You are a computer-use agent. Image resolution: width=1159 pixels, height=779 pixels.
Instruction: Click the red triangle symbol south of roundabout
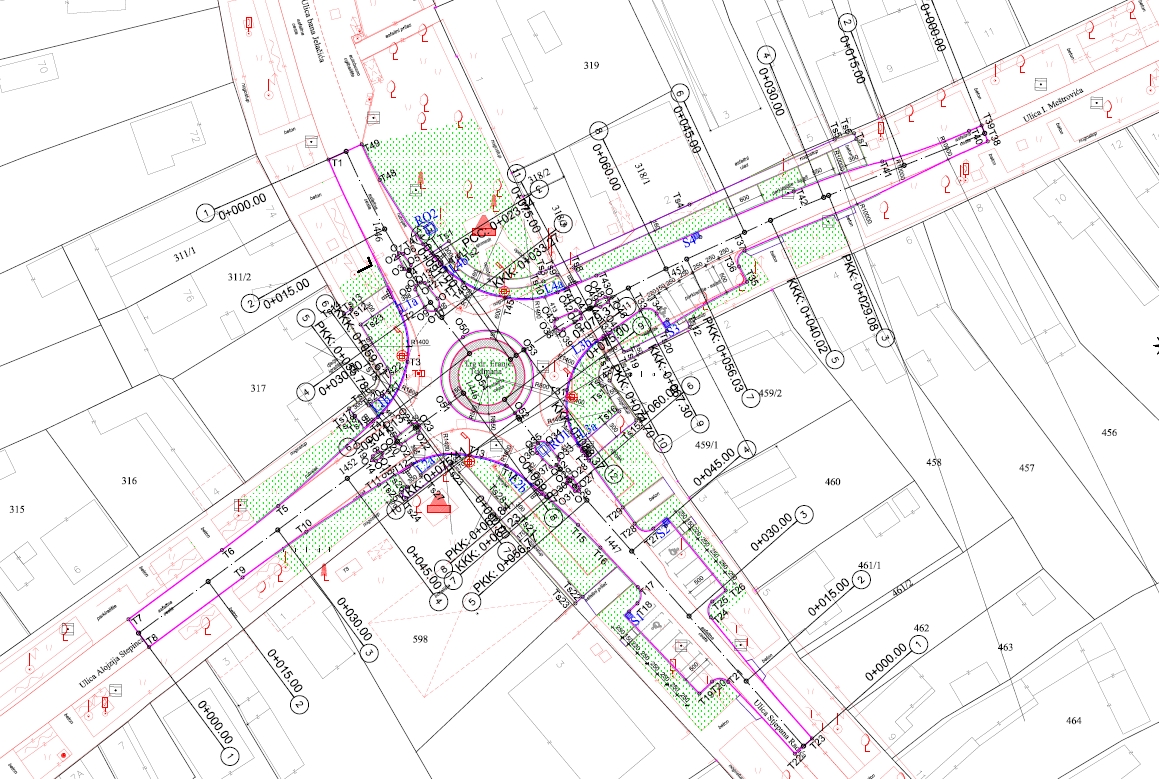point(437,506)
